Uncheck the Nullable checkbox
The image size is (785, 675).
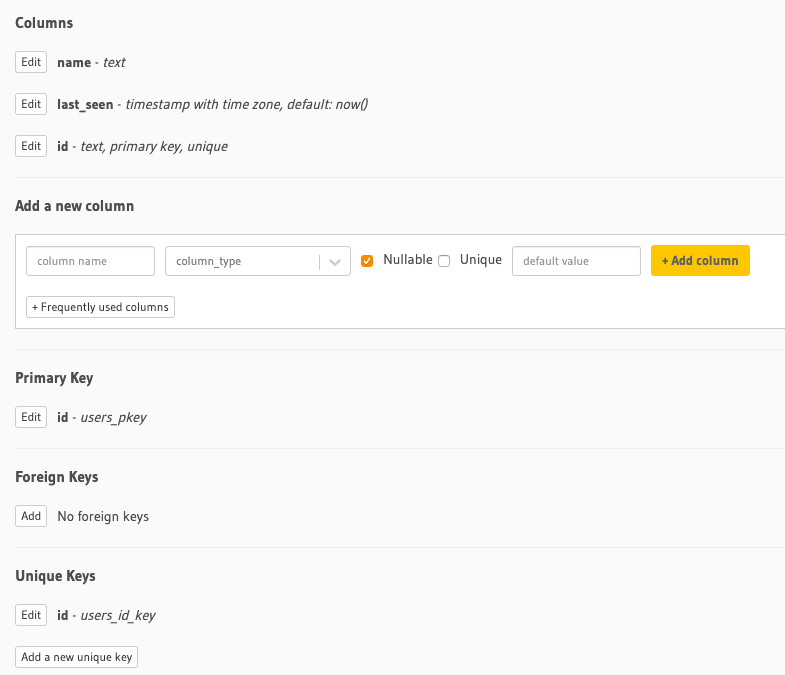(x=367, y=261)
